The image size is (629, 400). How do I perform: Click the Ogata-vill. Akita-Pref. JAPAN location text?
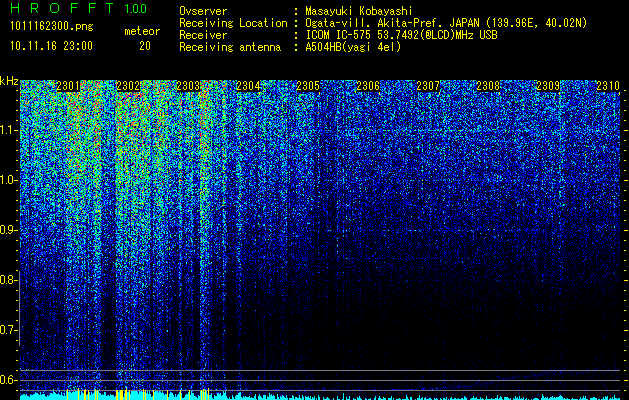tap(444, 23)
